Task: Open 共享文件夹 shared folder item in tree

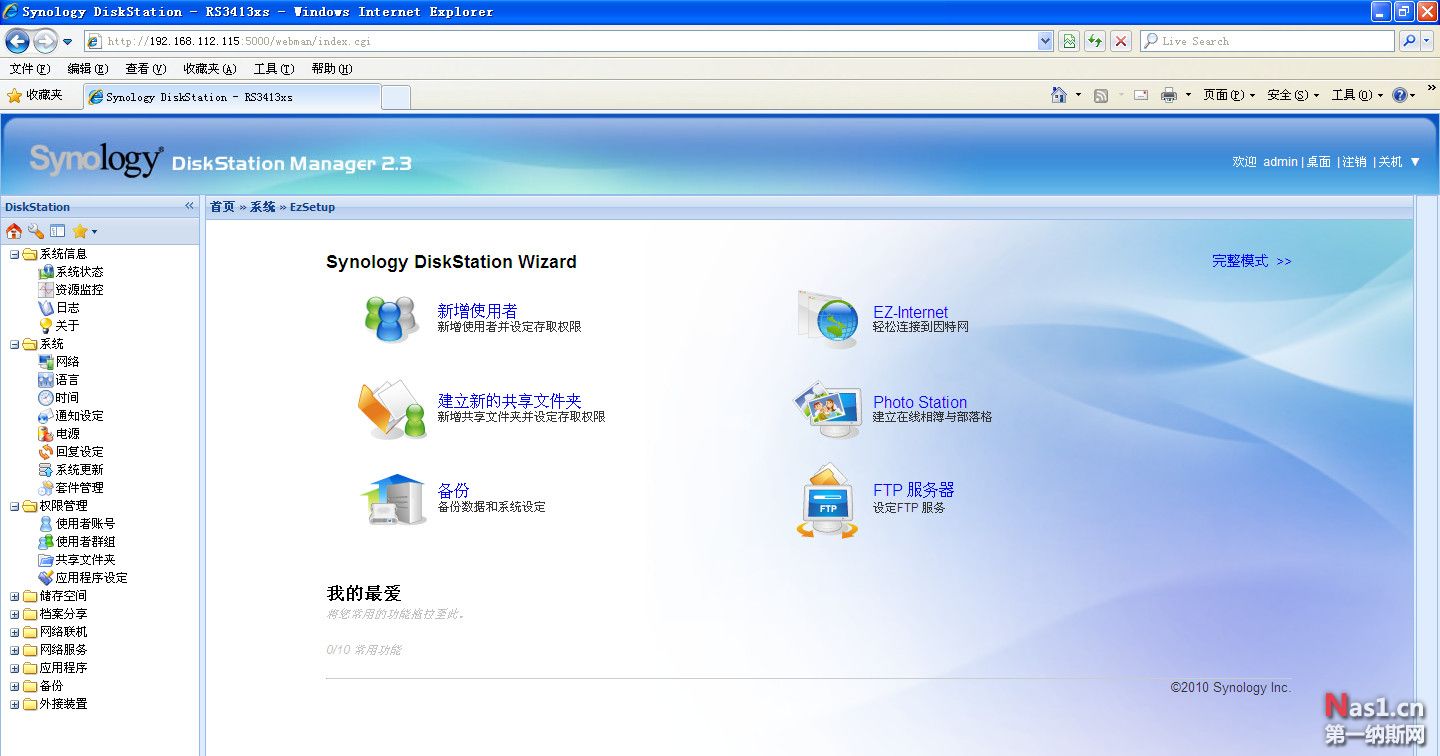Action: pos(85,560)
